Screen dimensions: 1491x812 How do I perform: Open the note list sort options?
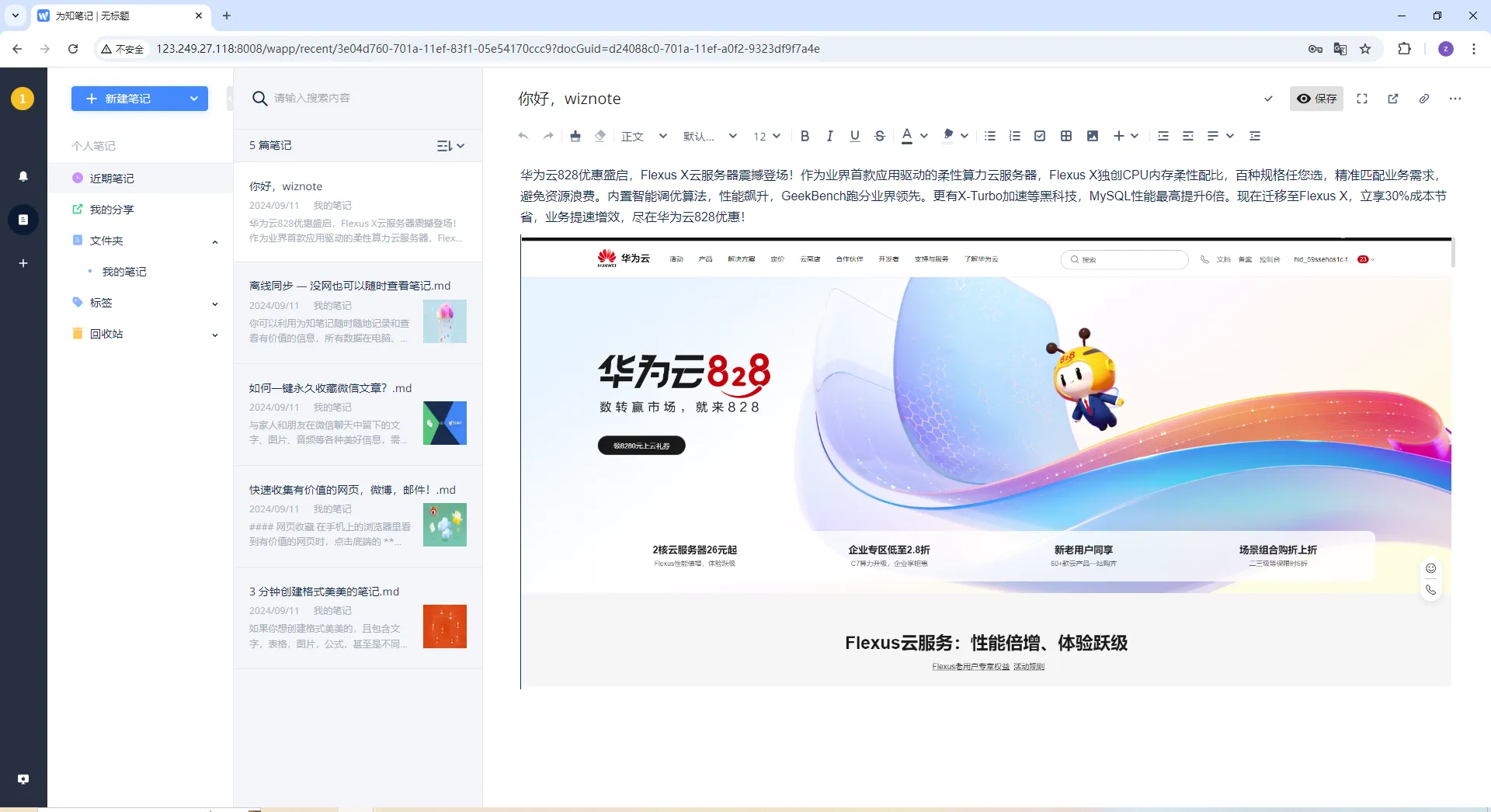point(450,146)
